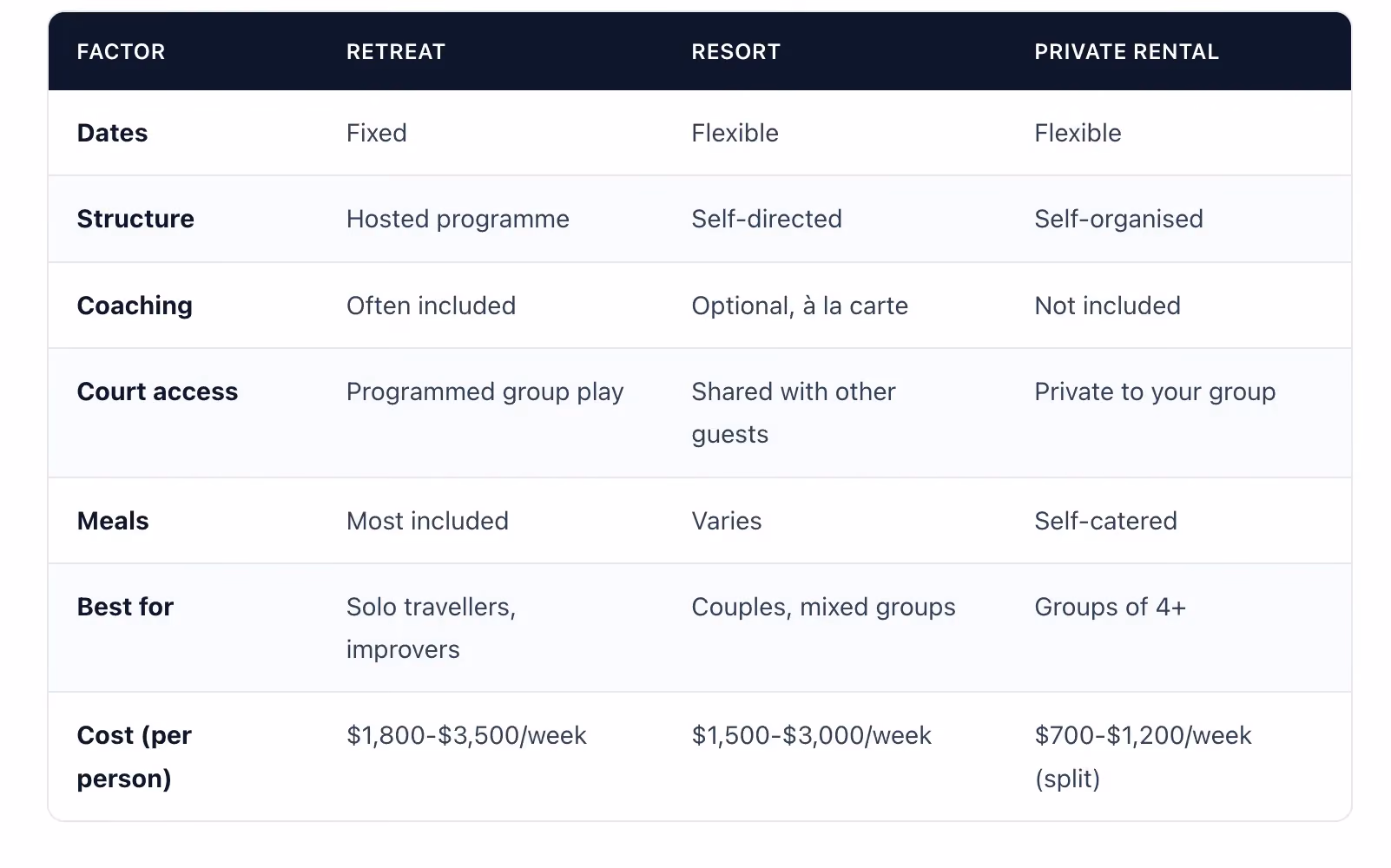The height and width of the screenshot is (868, 1391).
Task: Click the Self-catered meals cell
Action: click(1105, 521)
